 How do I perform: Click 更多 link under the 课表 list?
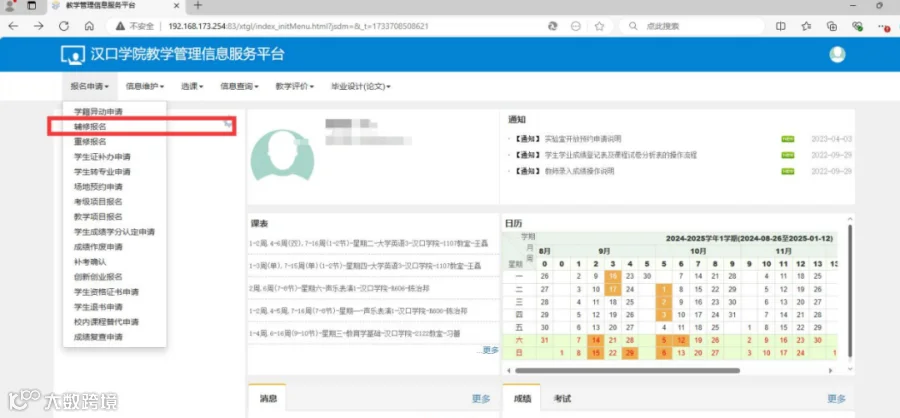coord(490,350)
